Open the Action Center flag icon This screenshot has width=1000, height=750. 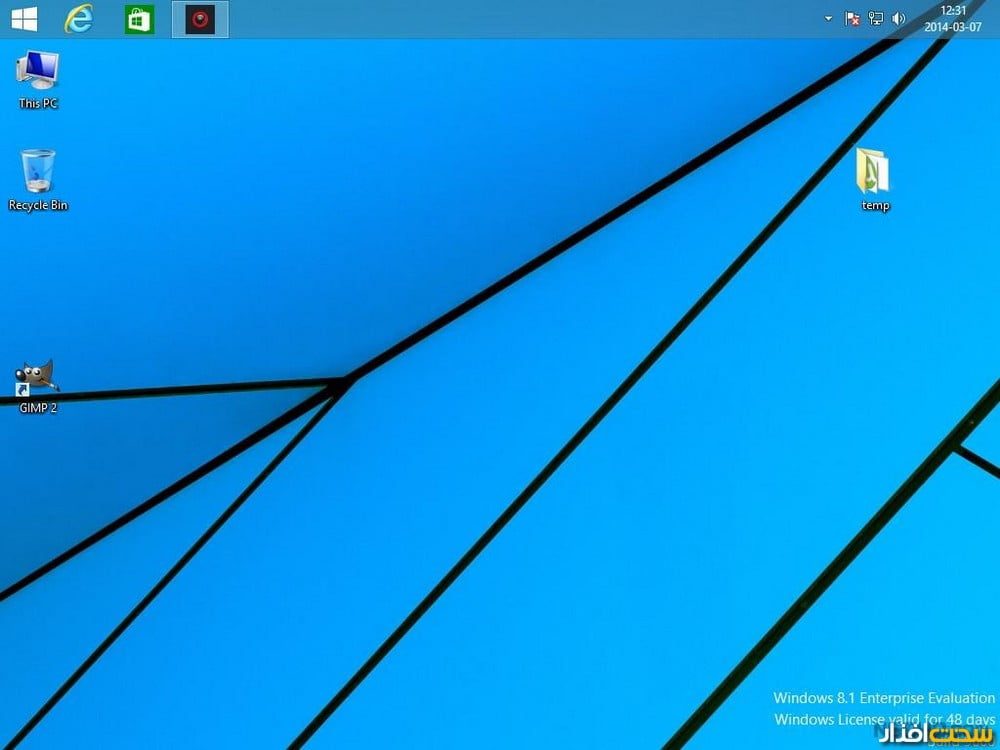click(x=853, y=19)
